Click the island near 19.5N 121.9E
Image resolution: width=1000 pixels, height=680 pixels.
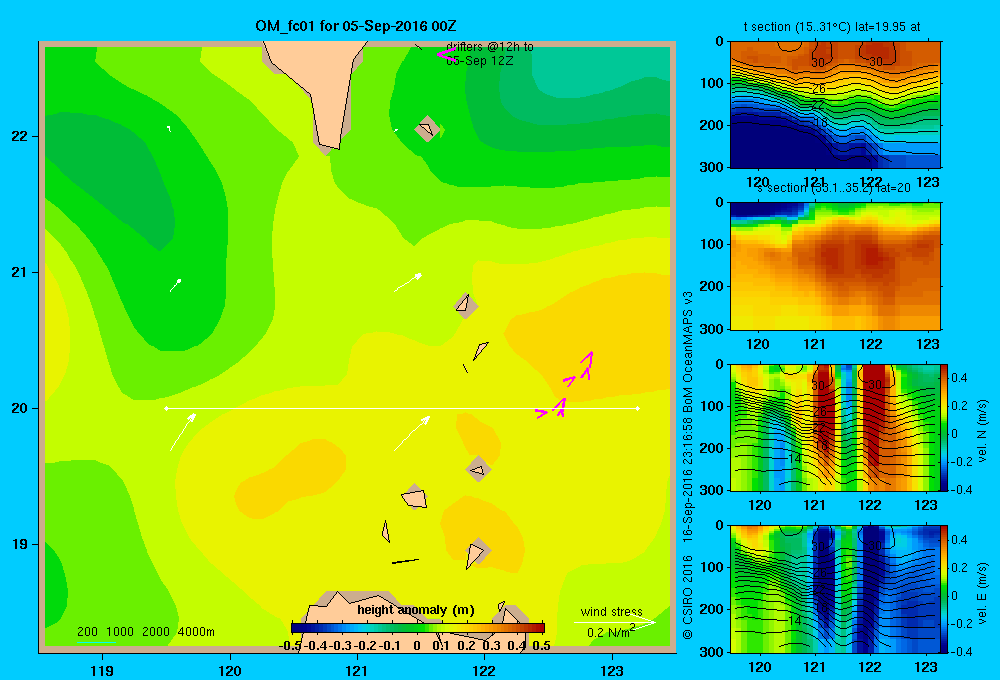tap(478, 470)
